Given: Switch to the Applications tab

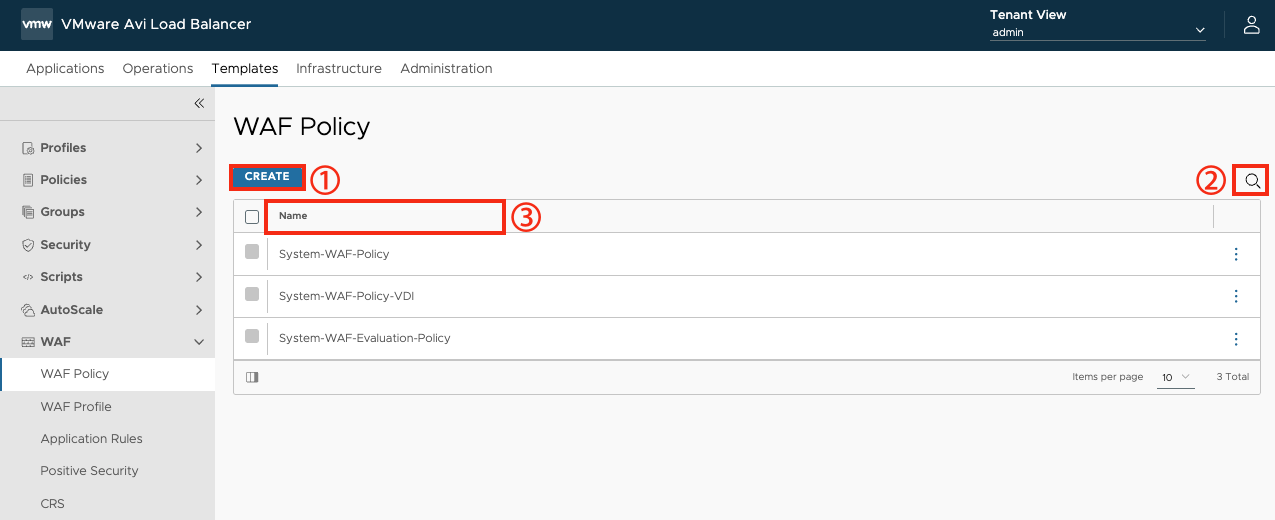Looking at the screenshot, I should coord(65,69).
